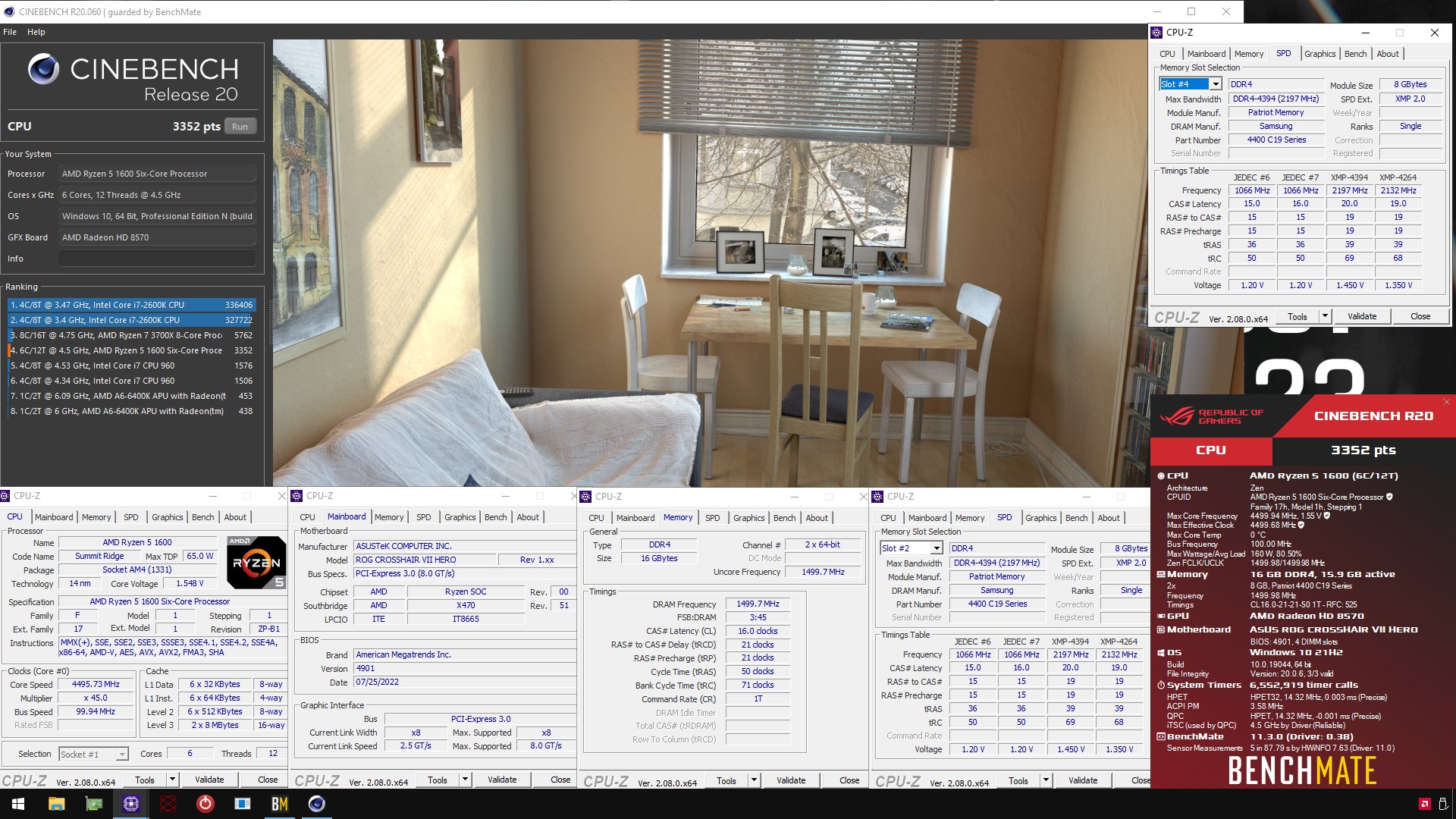Image resolution: width=1456 pixels, height=819 pixels.
Task: Expand Tools arrow in Mainboard CPU-Z window
Action: coord(465,780)
